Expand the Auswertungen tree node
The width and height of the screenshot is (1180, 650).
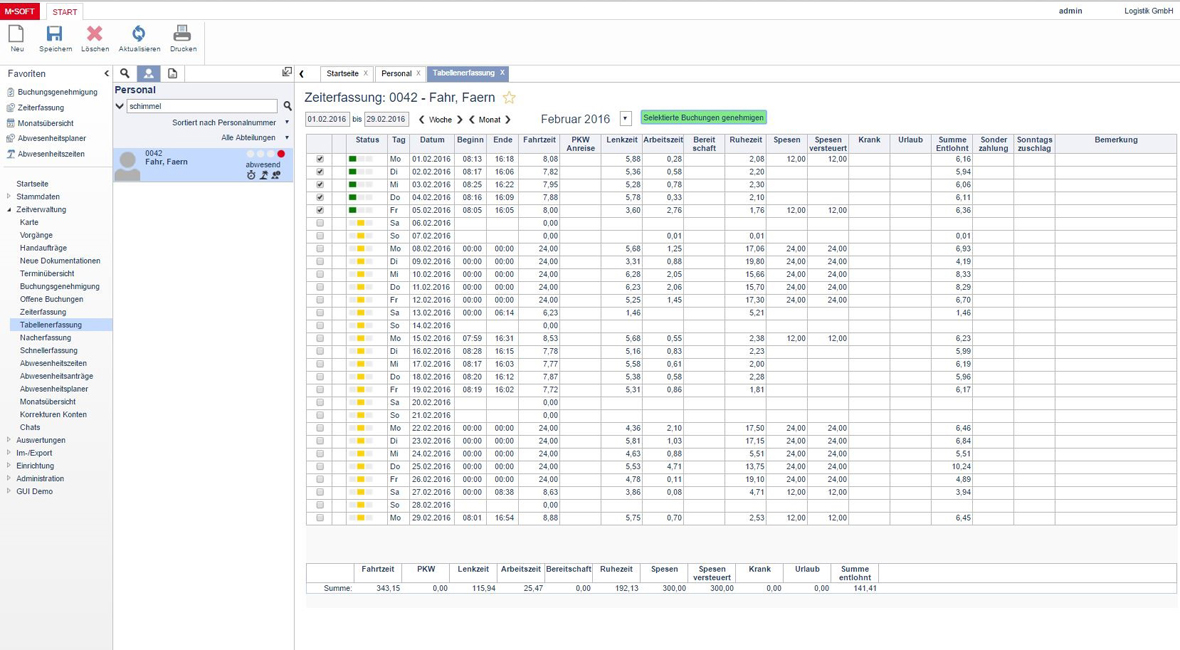pyautogui.click(x=9, y=440)
